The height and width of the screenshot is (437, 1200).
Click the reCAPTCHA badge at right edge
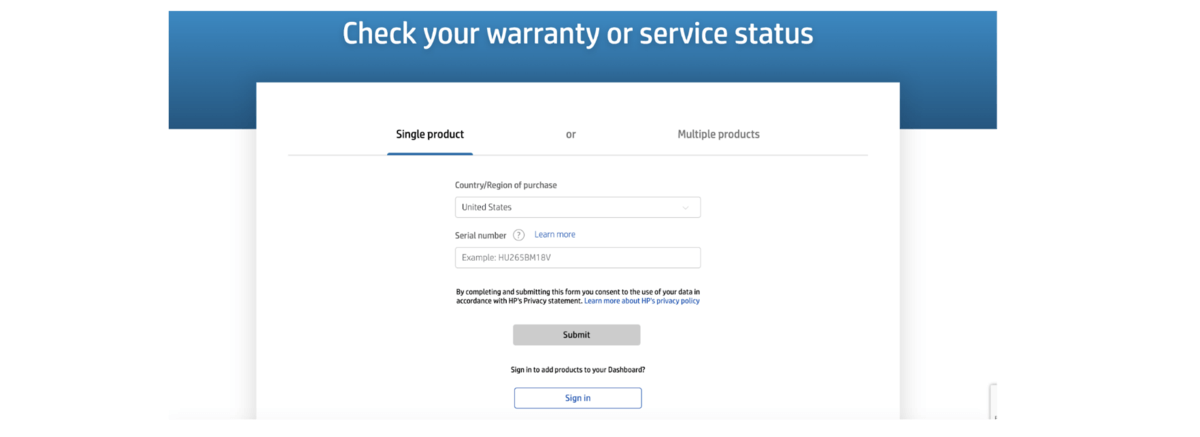pyautogui.click(x=993, y=400)
